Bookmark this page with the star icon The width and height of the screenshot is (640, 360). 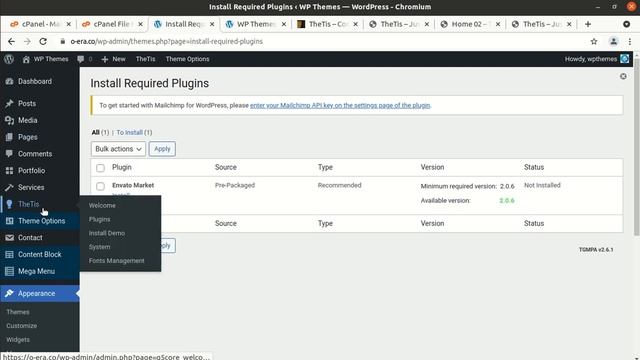click(594, 41)
